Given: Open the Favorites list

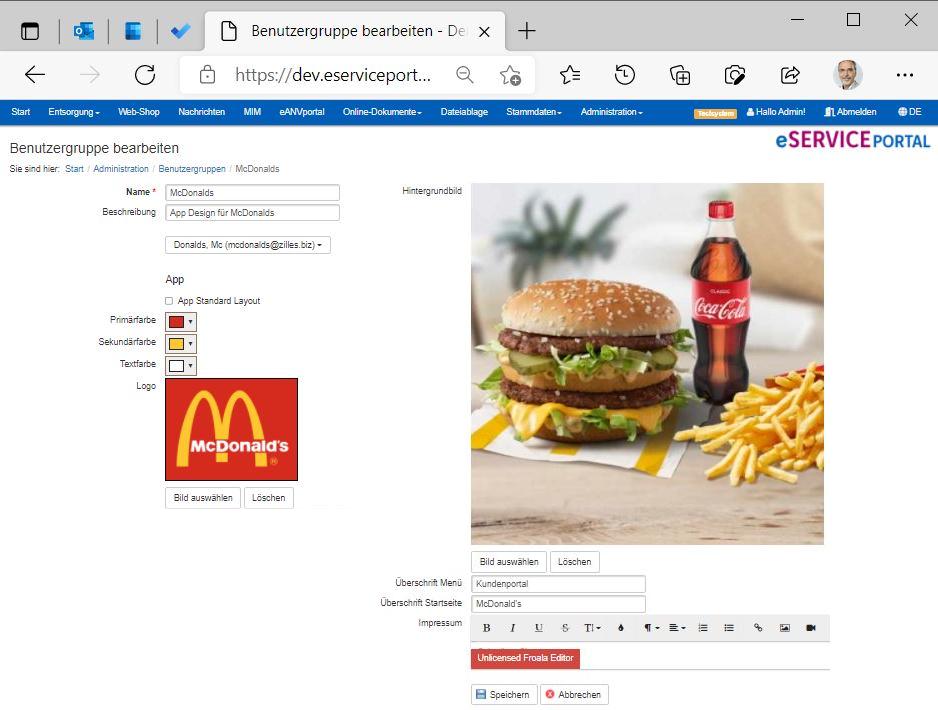Looking at the screenshot, I should pyautogui.click(x=570, y=75).
